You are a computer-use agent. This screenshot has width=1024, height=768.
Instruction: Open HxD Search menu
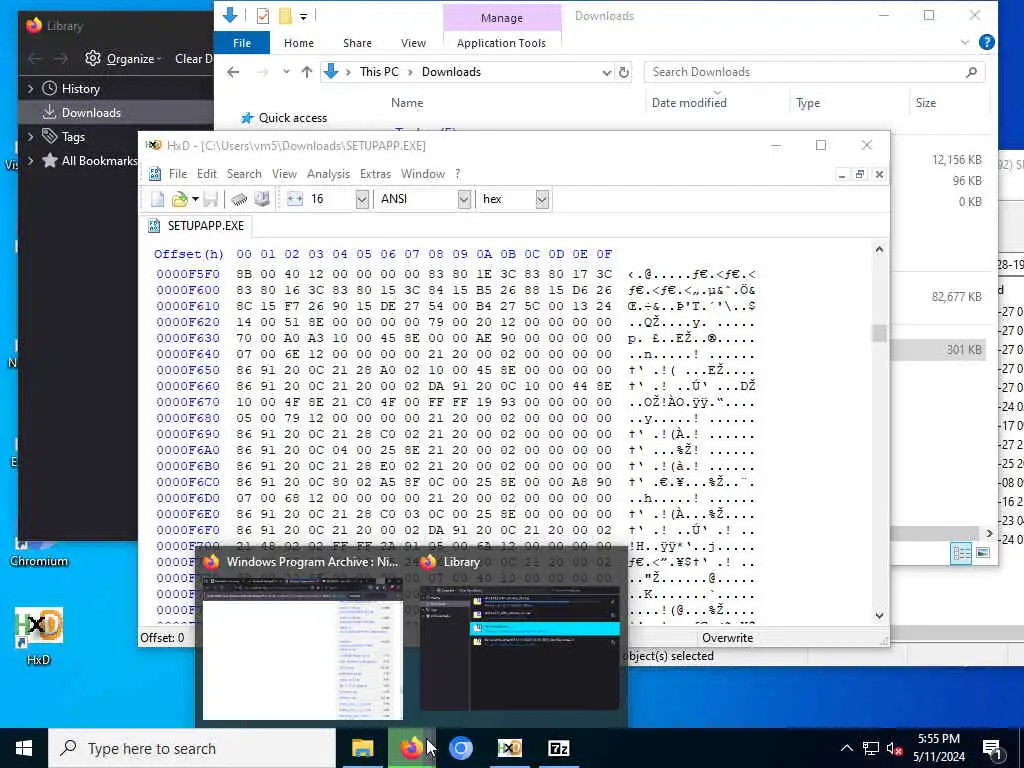[244, 174]
